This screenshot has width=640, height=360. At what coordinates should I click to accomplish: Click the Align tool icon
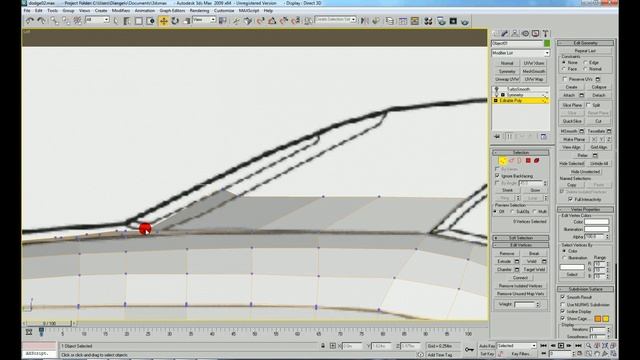coord(376,21)
